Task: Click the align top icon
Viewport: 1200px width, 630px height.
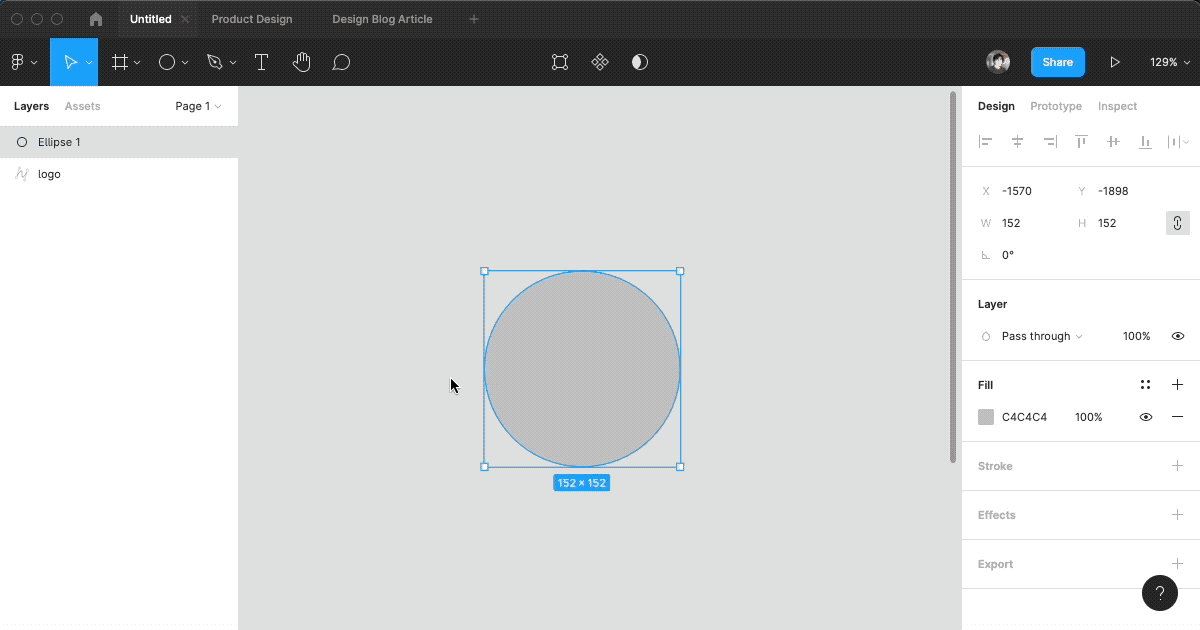Action: pyautogui.click(x=1081, y=142)
